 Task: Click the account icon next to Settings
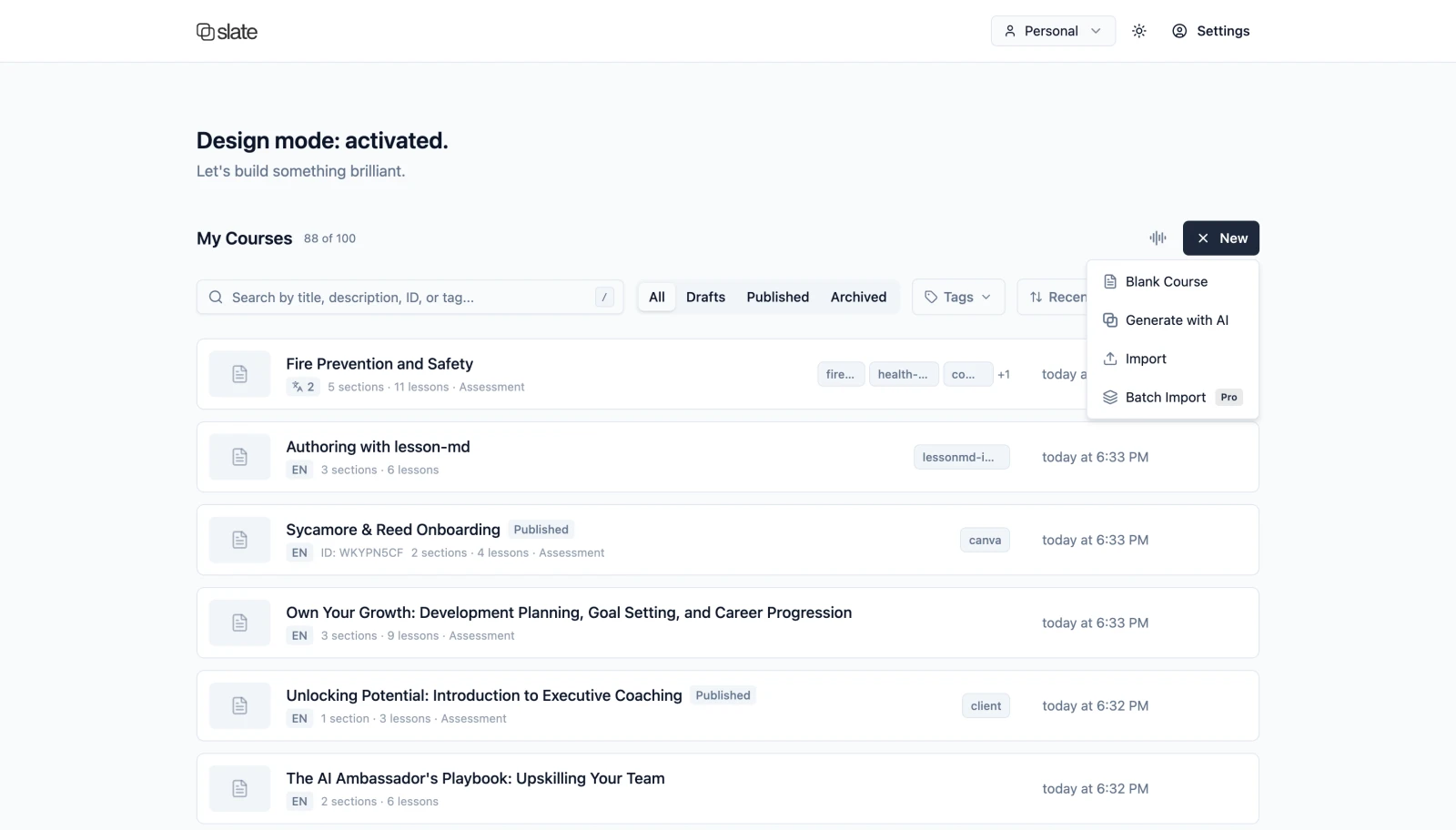point(1179,31)
